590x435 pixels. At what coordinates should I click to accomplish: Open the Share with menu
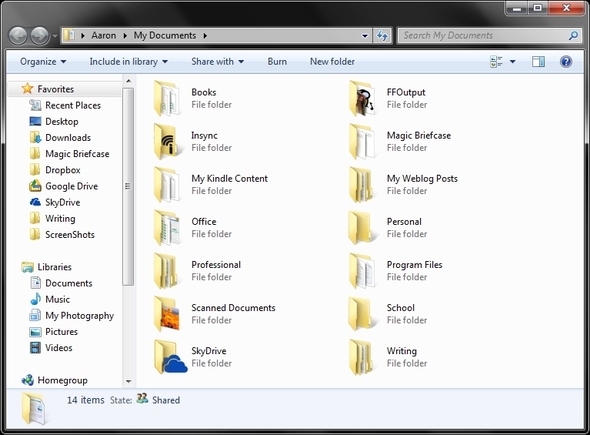217,61
